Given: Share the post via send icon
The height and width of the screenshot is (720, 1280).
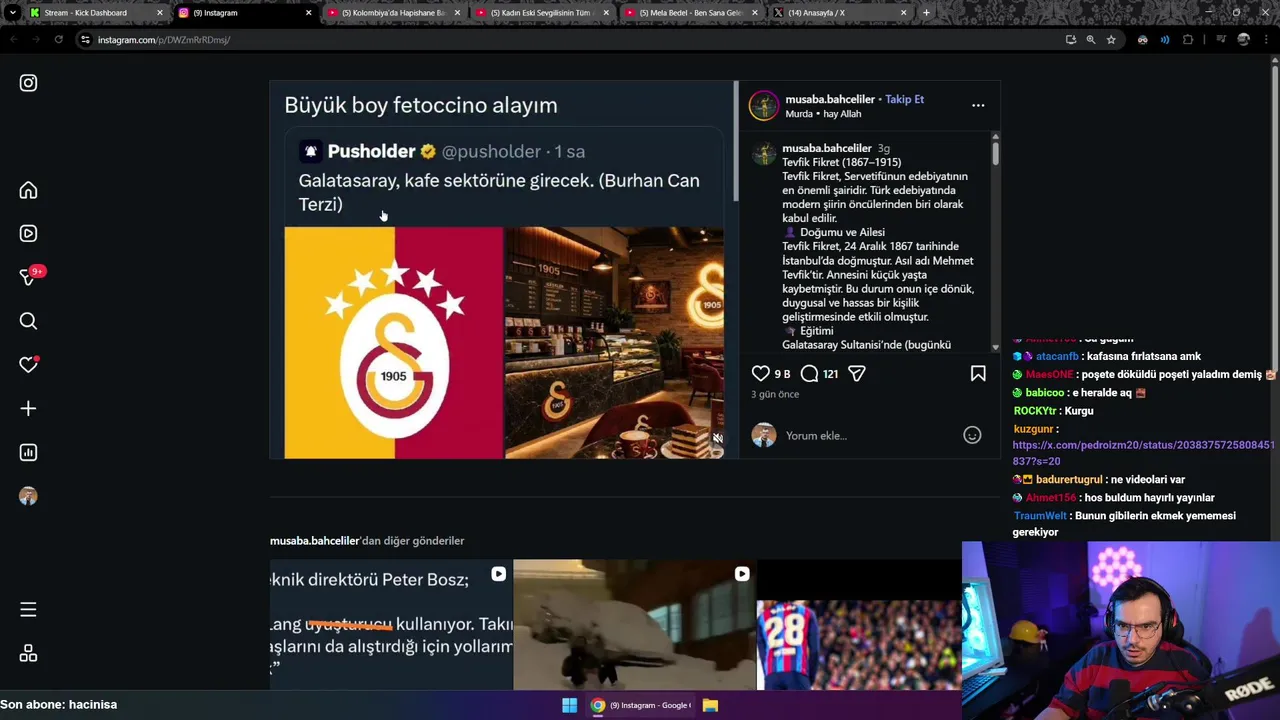Looking at the screenshot, I should click(x=857, y=373).
